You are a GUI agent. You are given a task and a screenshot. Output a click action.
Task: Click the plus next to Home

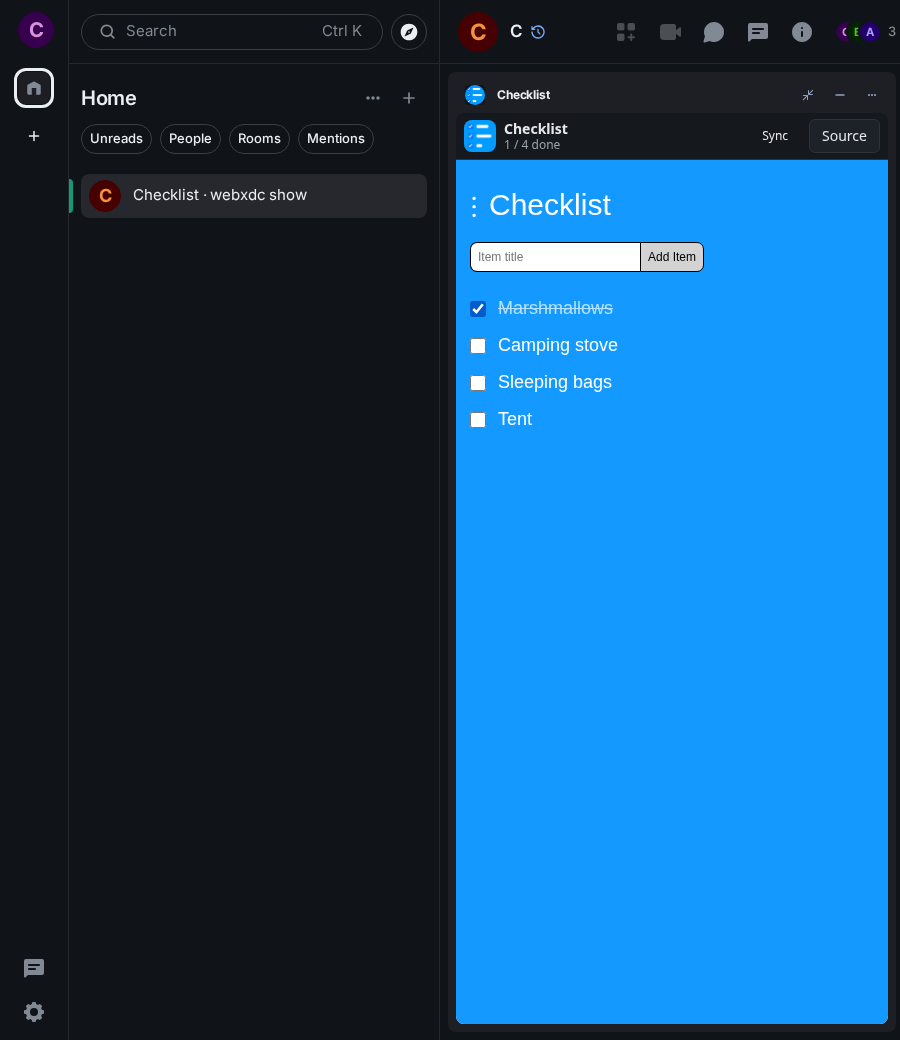click(x=409, y=98)
